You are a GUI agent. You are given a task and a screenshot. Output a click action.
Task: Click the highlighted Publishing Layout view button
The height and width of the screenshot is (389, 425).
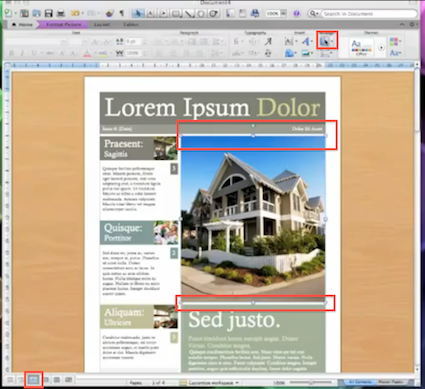[x=34, y=380]
